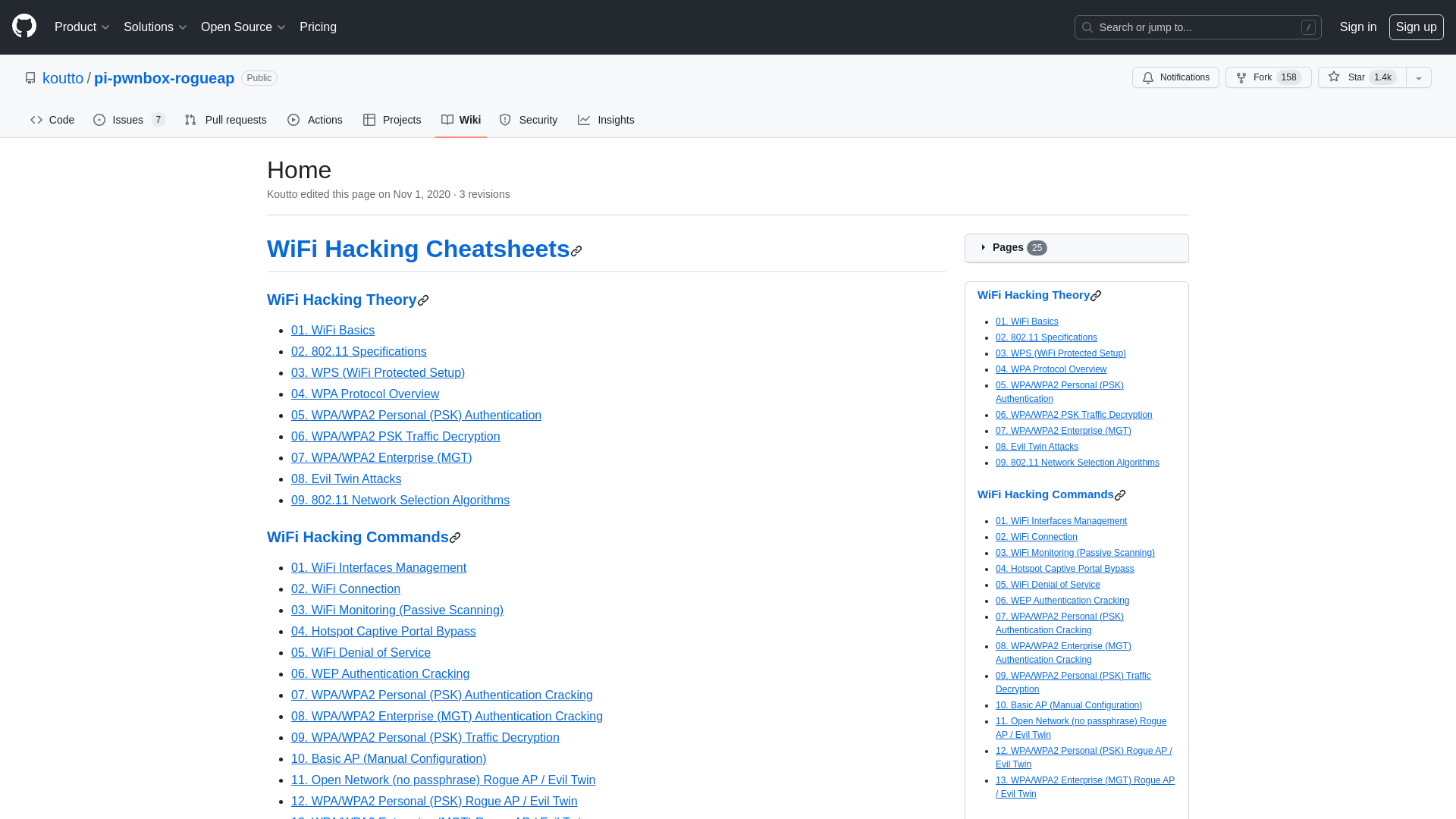The width and height of the screenshot is (1456, 819).
Task: Click the Actions play icon
Action: click(x=293, y=120)
